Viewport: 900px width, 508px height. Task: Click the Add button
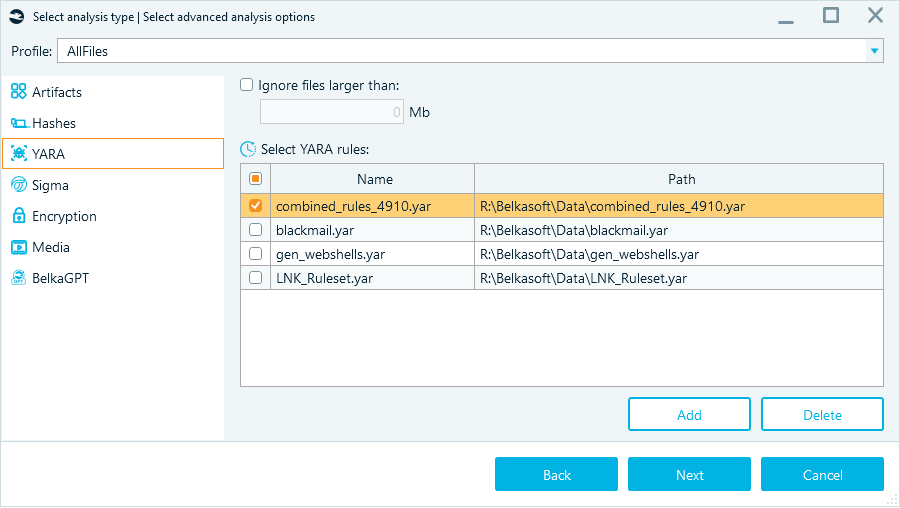tap(689, 414)
